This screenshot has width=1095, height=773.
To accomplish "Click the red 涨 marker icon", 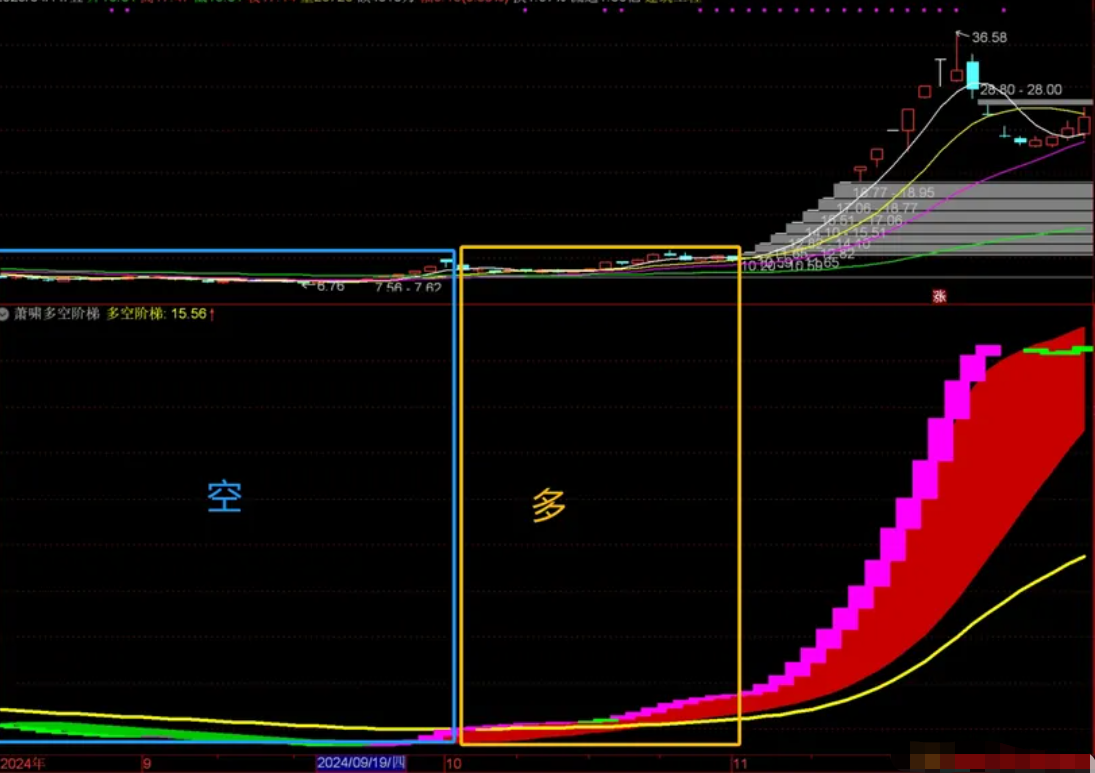I will click(x=939, y=296).
